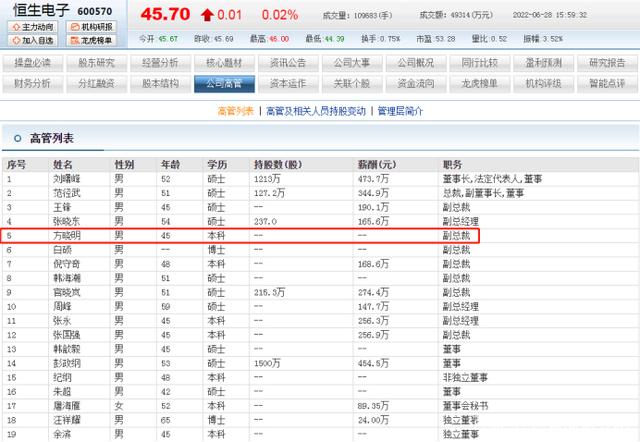Go to the 资讯公告 tab
Image resolution: width=640 pixels, height=442 pixels.
(288, 63)
